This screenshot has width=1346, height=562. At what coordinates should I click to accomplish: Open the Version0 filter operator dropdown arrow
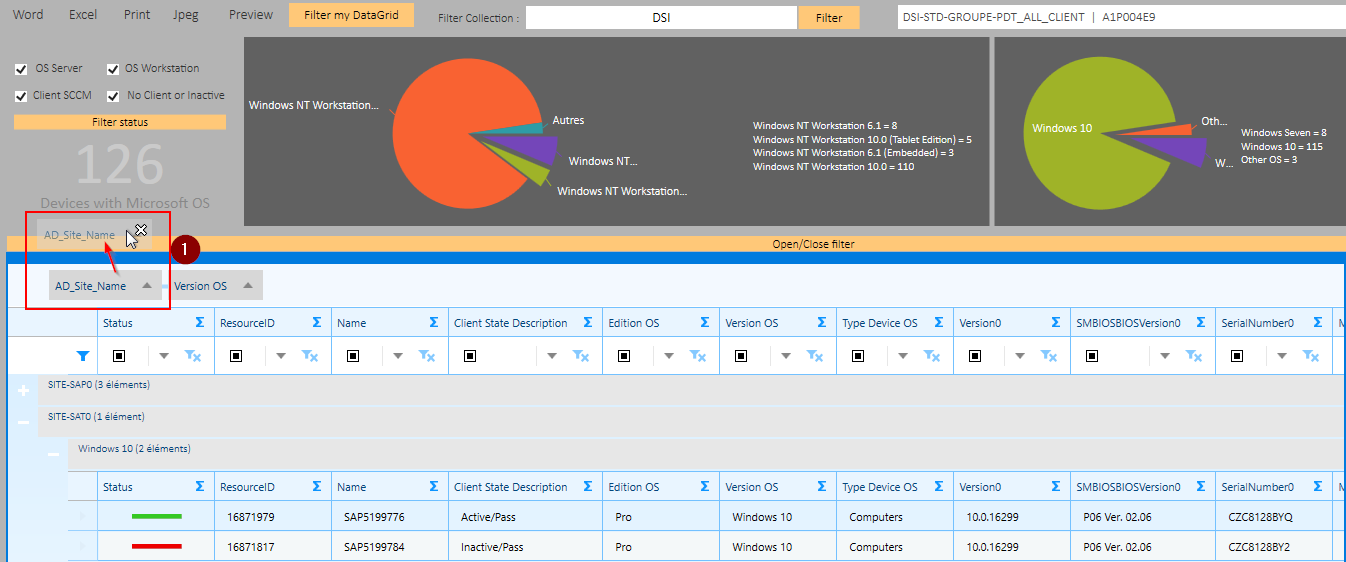[1021, 356]
